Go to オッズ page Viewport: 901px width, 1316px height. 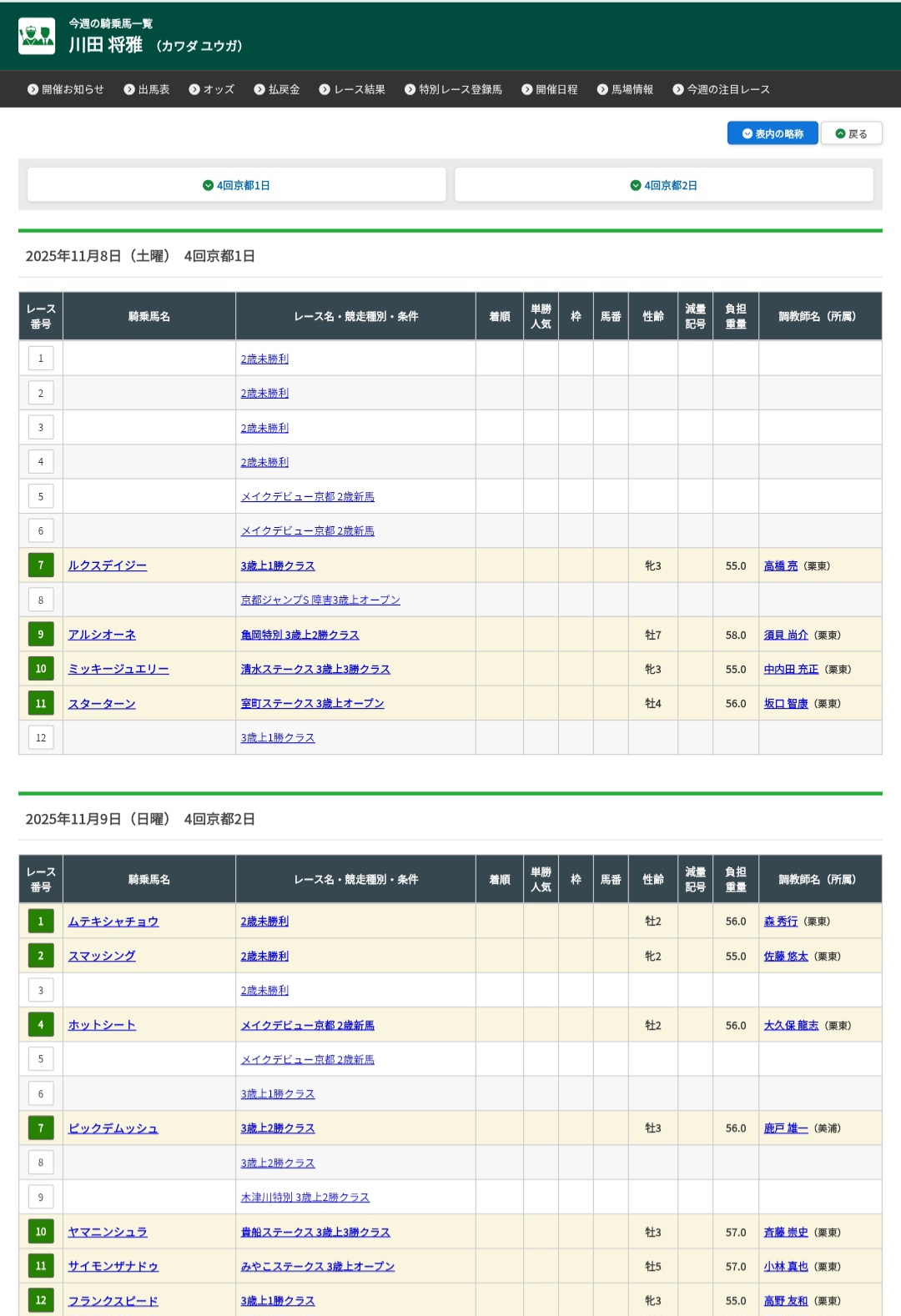click(x=212, y=89)
